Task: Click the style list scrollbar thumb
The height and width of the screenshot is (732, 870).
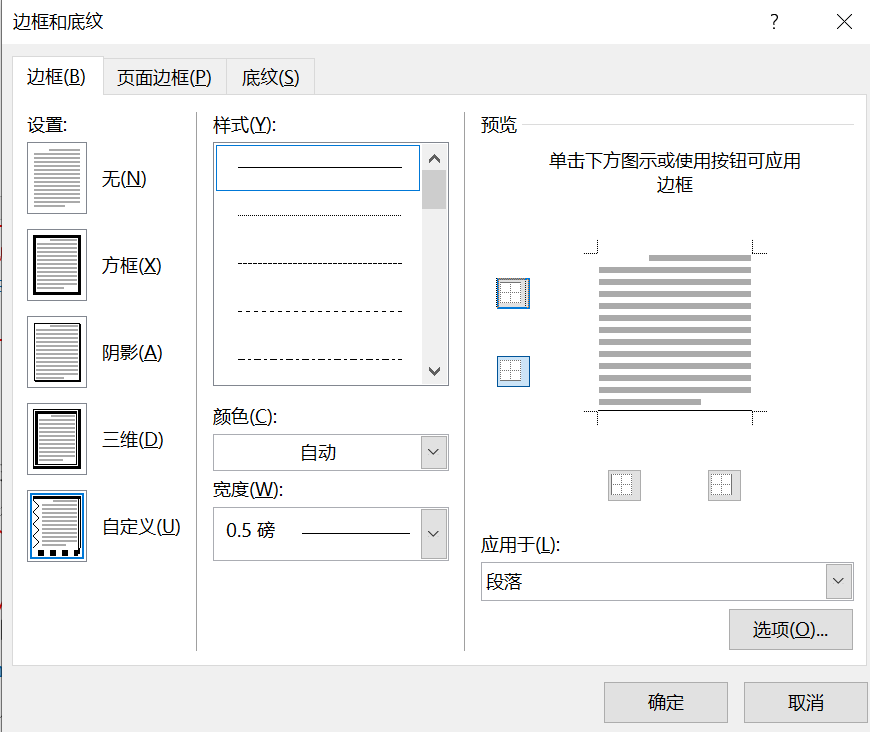Action: click(x=434, y=190)
